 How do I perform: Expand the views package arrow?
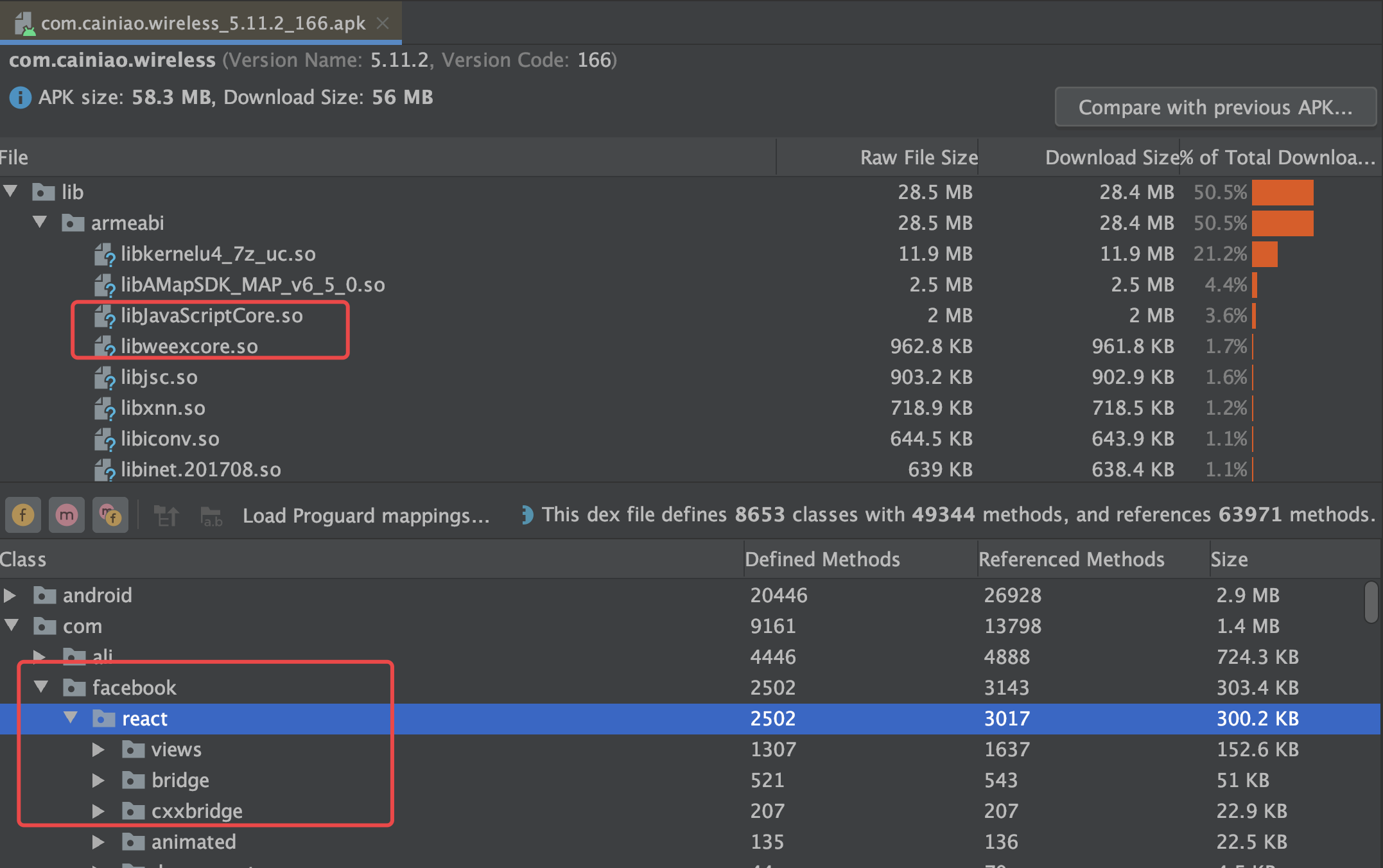pos(98,749)
